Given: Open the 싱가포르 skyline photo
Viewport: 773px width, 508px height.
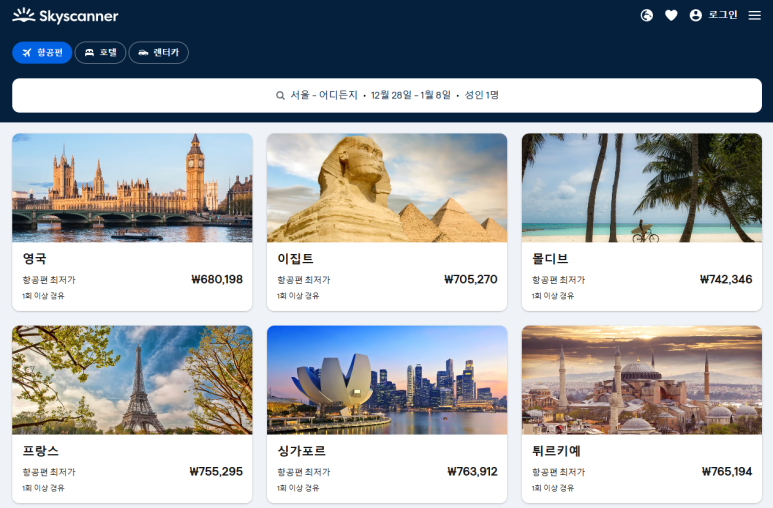Looking at the screenshot, I should point(387,380).
